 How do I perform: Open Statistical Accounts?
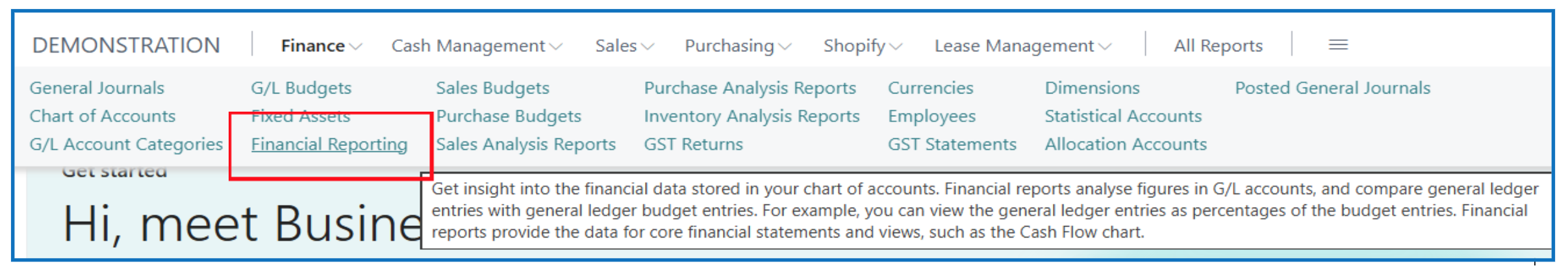1123,116
